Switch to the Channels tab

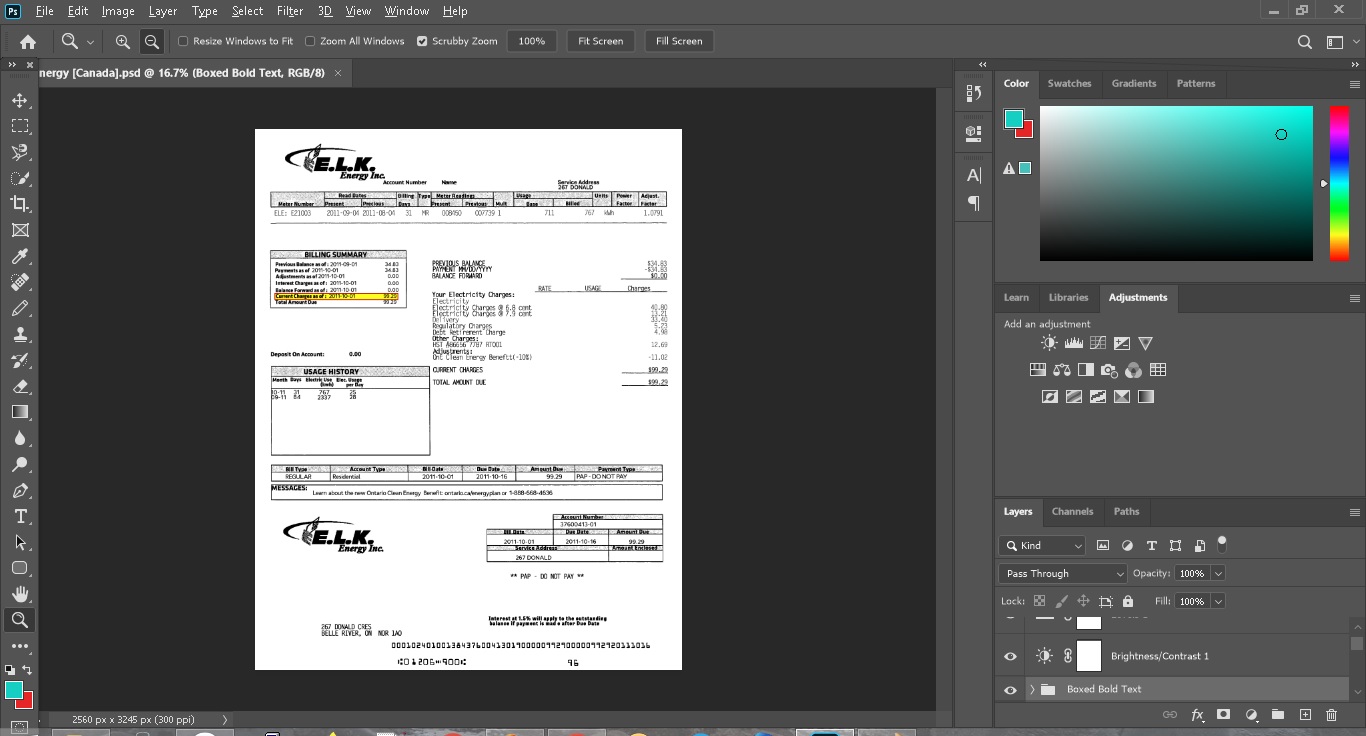point(1072,511)
